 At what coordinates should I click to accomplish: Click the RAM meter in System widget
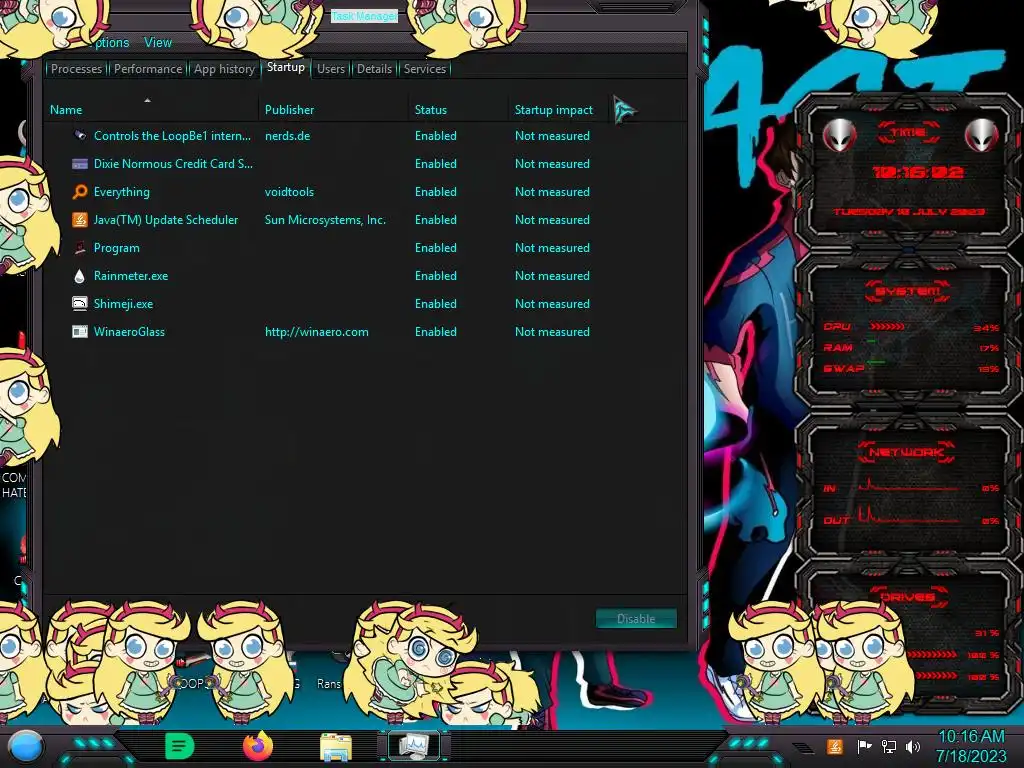click(911, 347)
